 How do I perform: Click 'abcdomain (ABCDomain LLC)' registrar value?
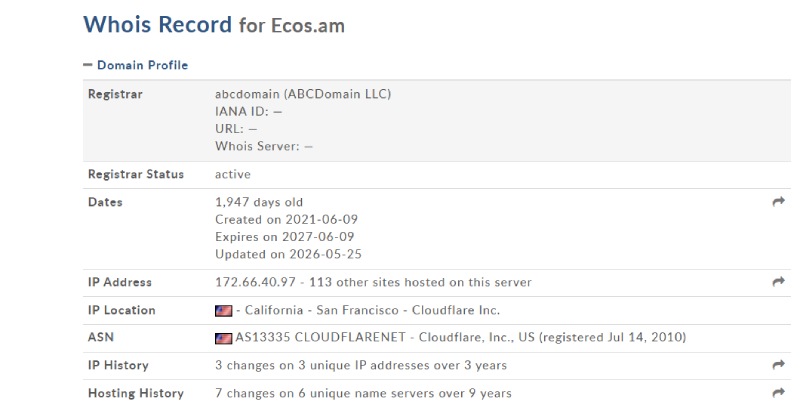pyautogui.click(x=303, y=94)
